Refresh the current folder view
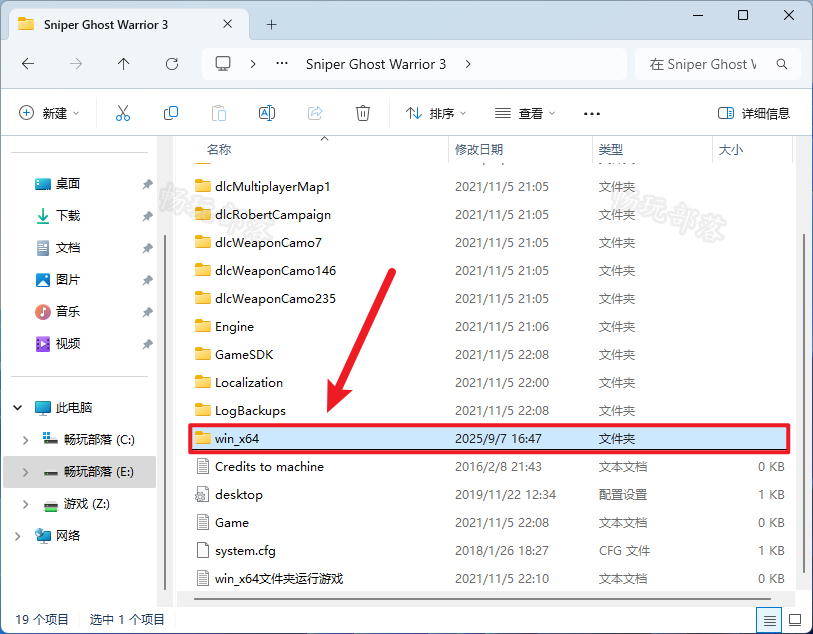 [x=172, y=64]
